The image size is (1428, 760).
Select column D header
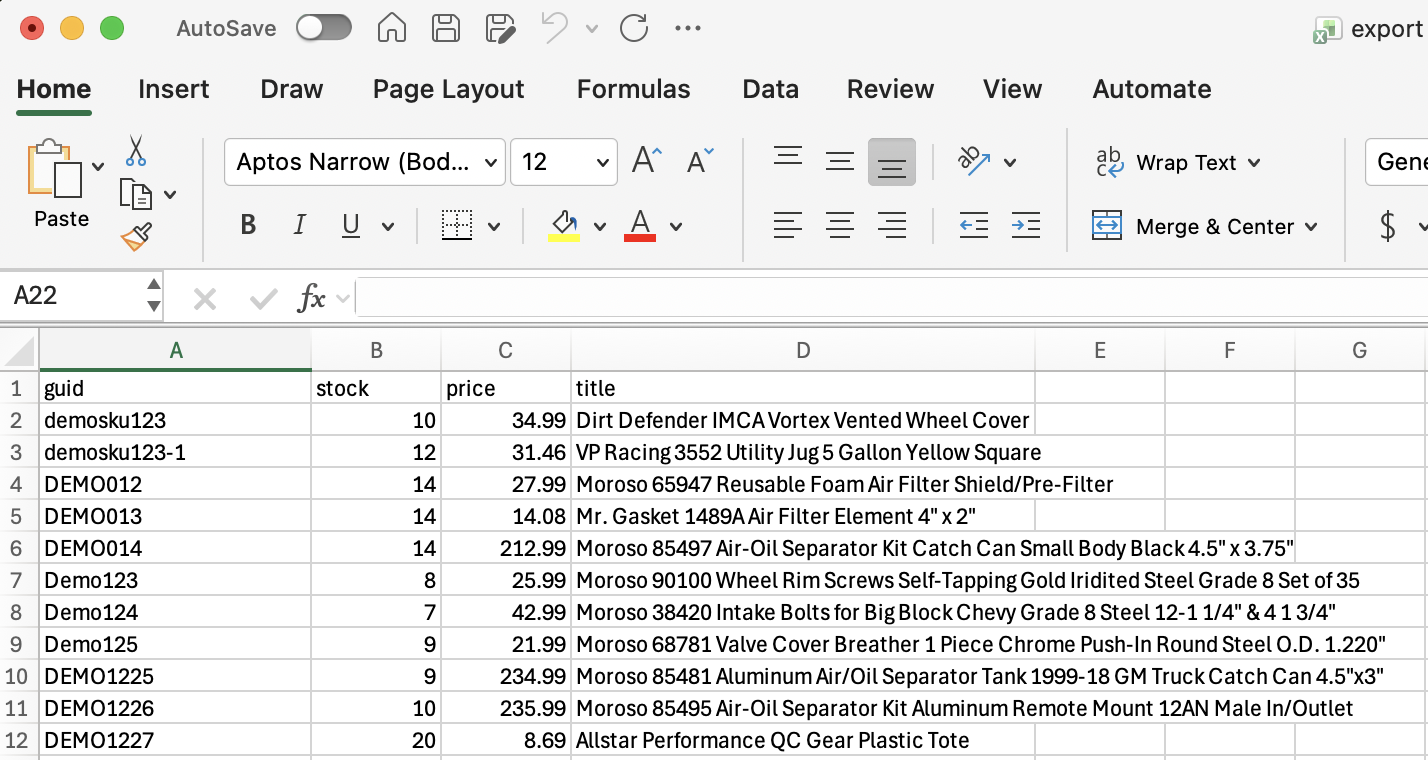tap(803, 350)
